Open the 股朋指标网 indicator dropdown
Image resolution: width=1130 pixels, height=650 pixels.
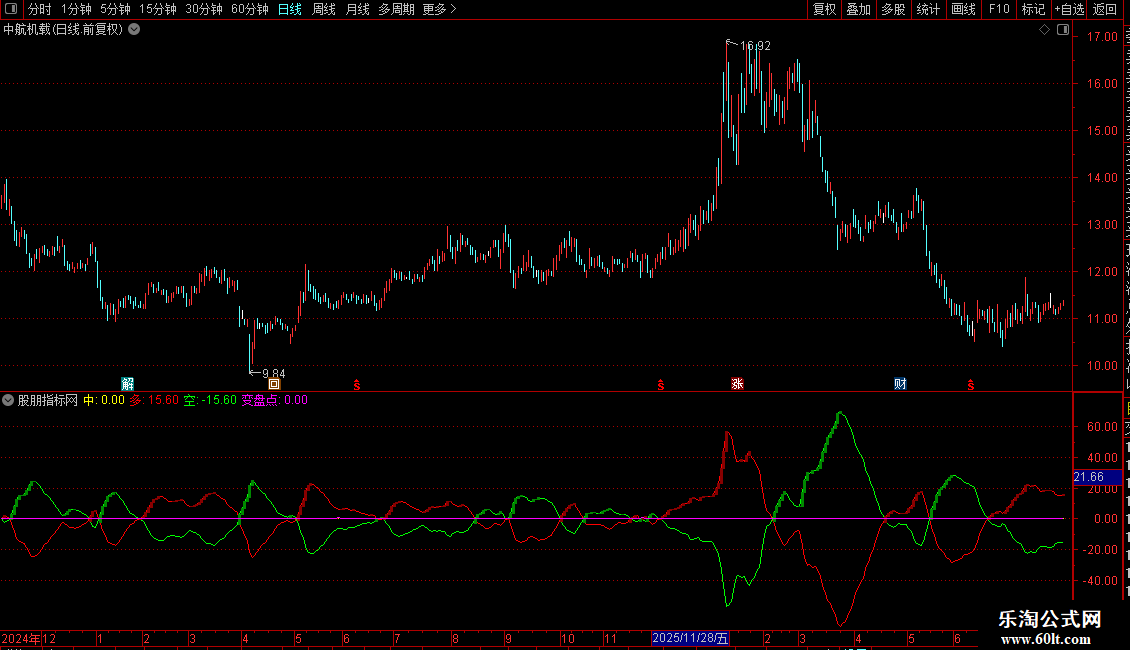click(8, 400)
